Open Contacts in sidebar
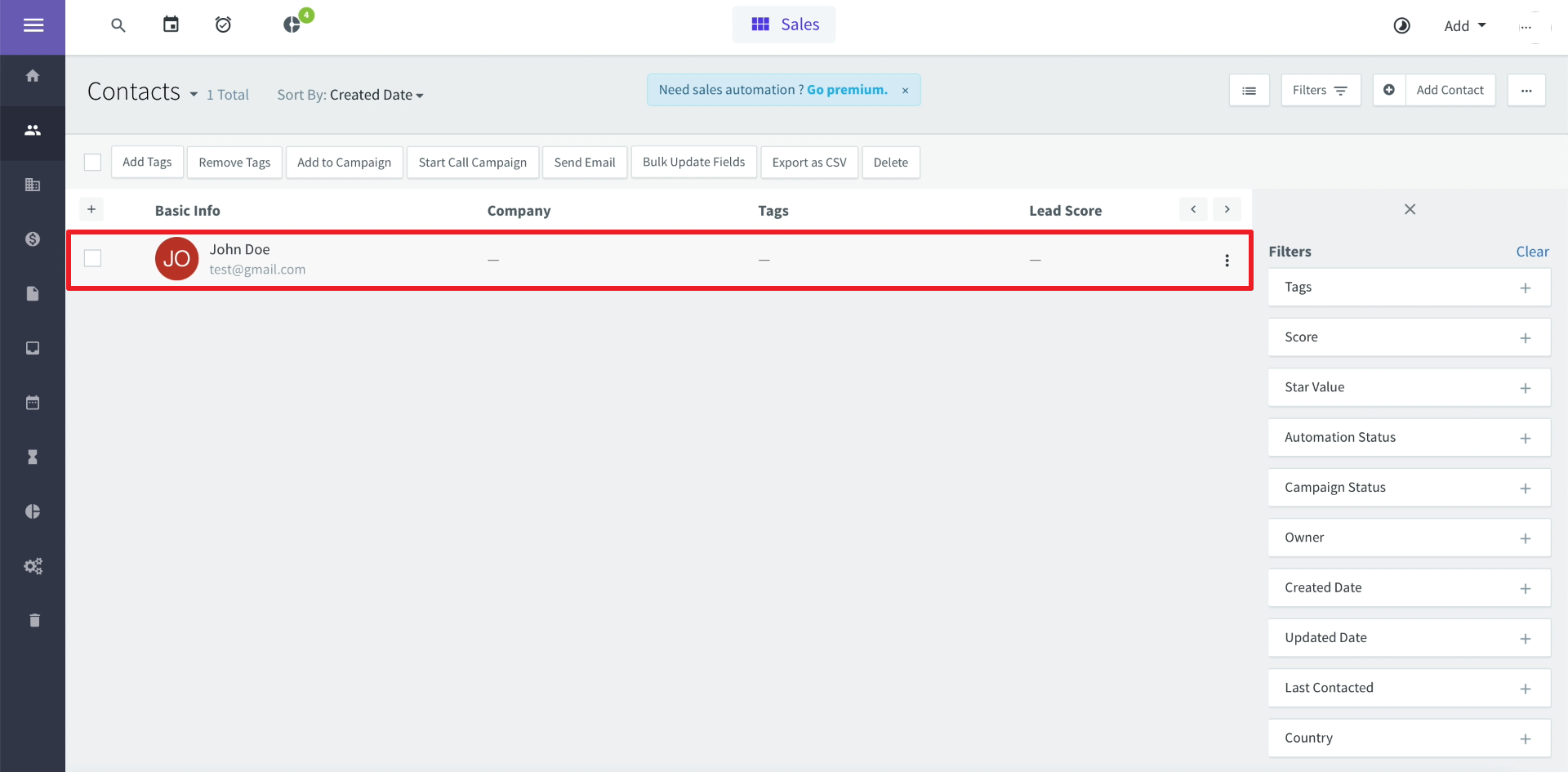1568x772 pixels. [33, 131]
